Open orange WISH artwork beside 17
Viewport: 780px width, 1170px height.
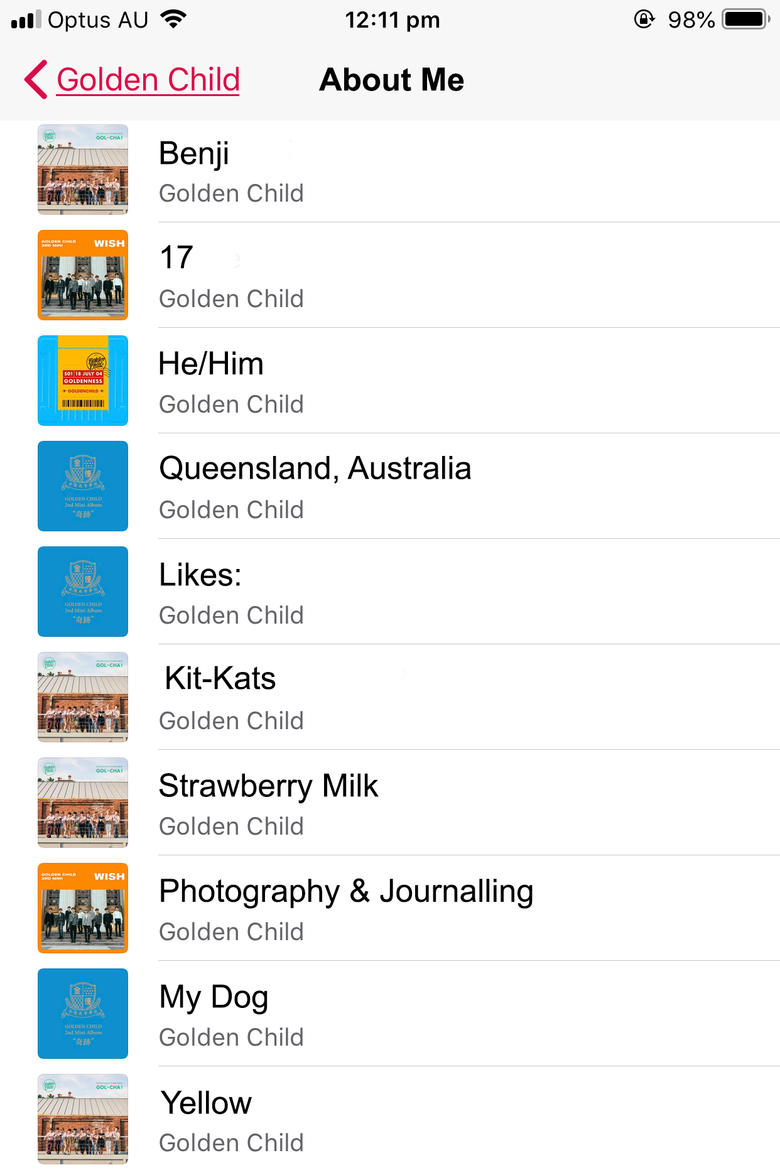pyautogui.click(x=83, y=275)
